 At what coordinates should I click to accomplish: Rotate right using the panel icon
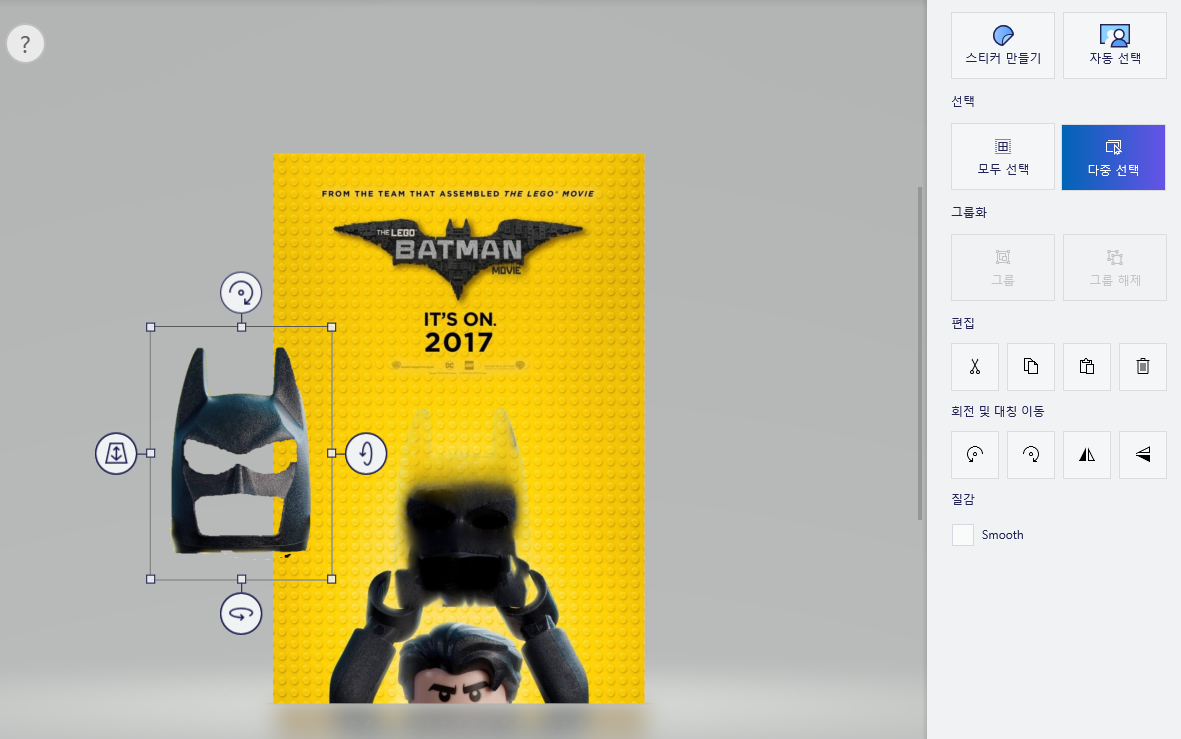coord(1030,455)
